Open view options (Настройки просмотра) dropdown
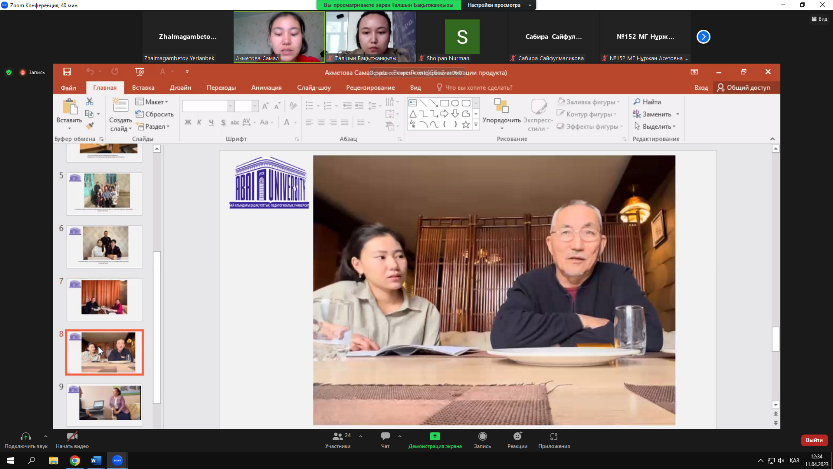 (x=494, y=5)
